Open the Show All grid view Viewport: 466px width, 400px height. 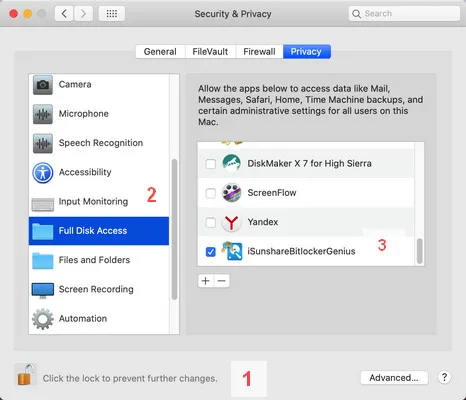[x=112, y=14]
